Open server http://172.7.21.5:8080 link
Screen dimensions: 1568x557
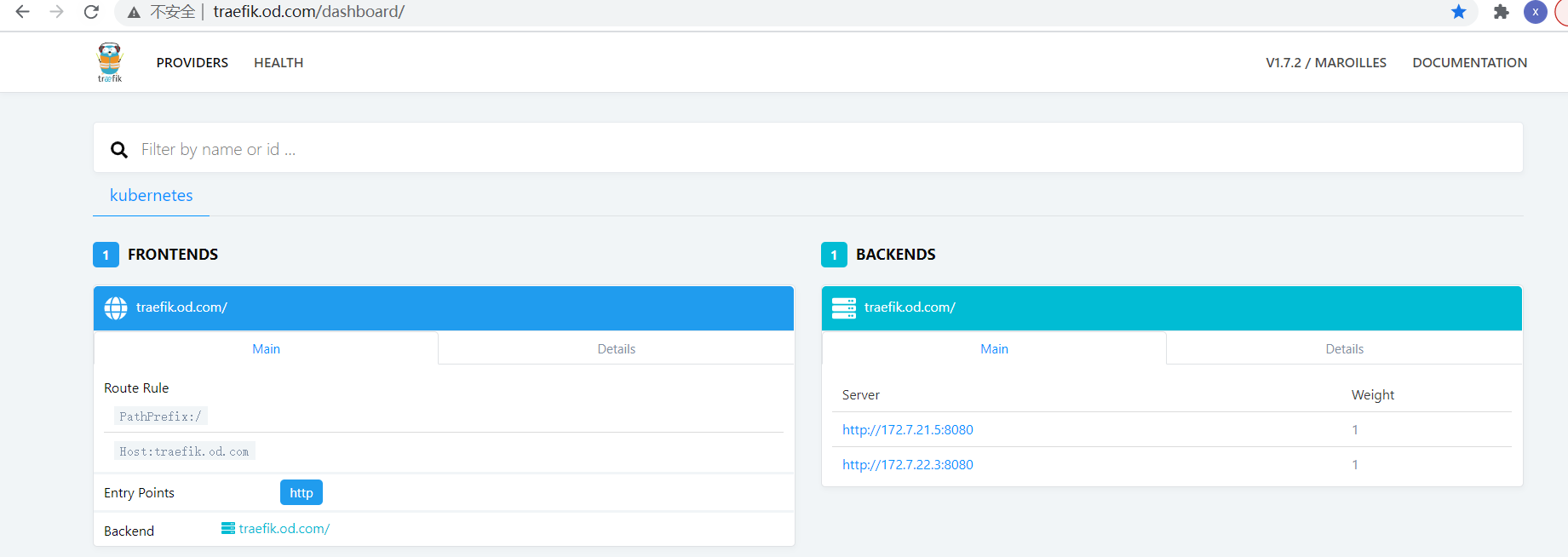(908, 429)
